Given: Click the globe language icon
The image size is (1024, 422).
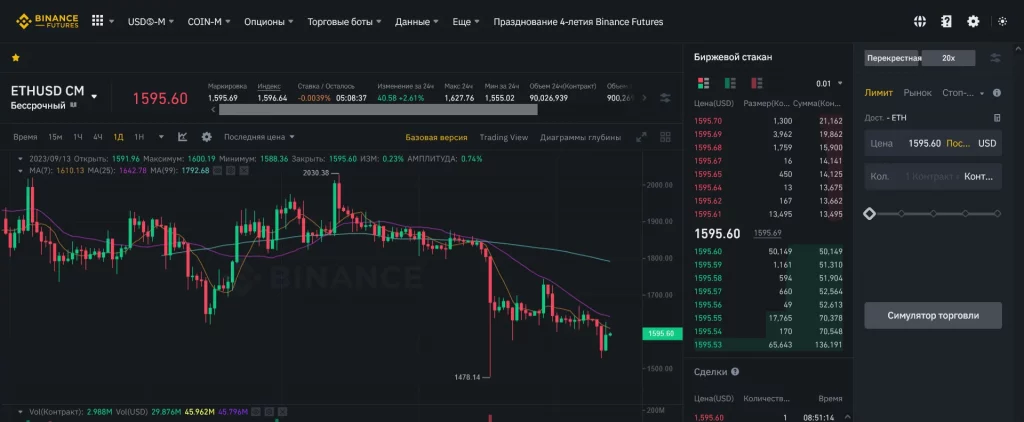Looking at the screenshot, I should tap(920, 22).
